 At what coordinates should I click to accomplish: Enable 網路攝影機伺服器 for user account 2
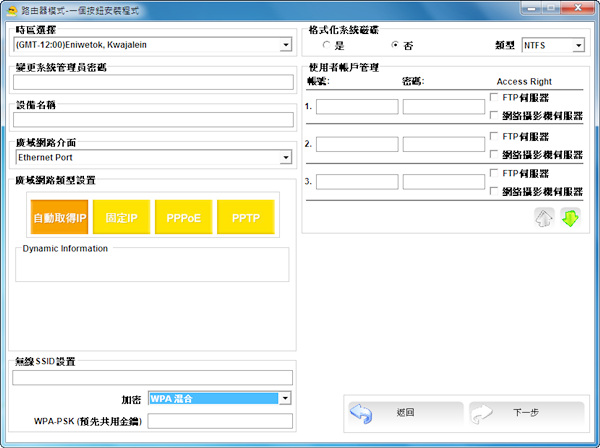pyautogui.click(x=494, y=154)
